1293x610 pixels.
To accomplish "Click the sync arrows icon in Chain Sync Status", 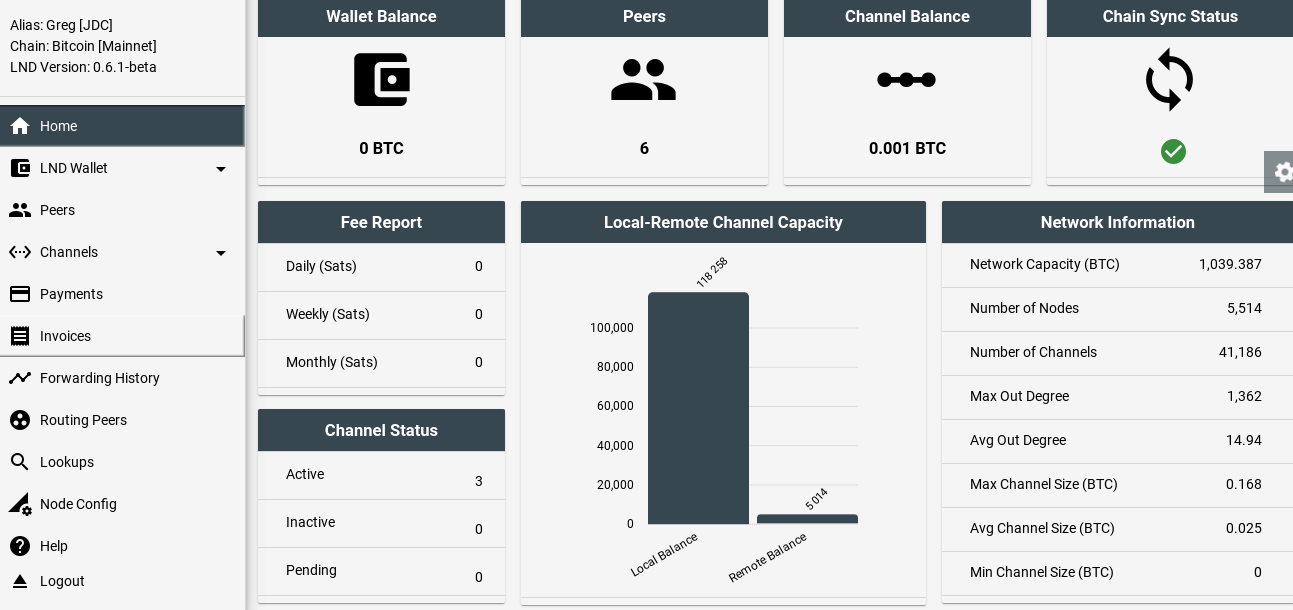I will pos(1169,80).
